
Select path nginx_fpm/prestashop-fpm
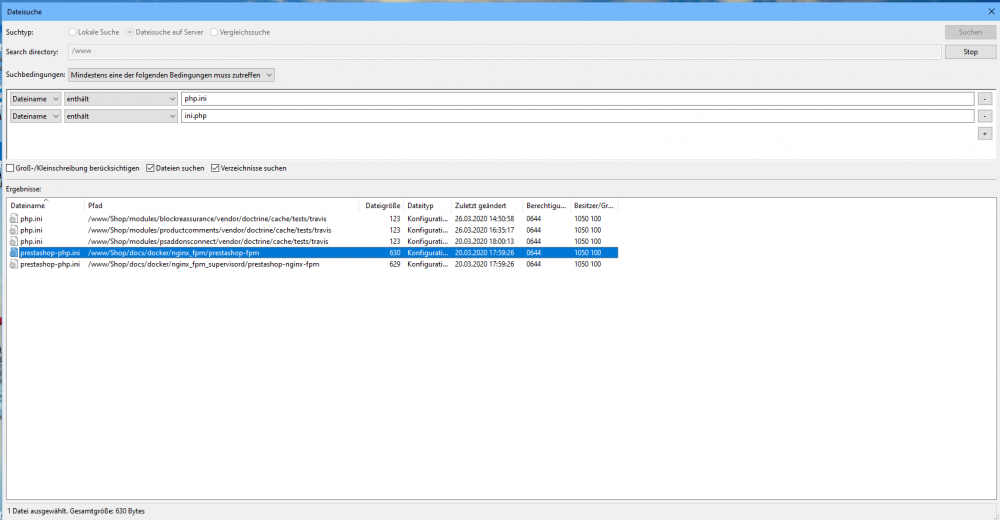point(173,253)
